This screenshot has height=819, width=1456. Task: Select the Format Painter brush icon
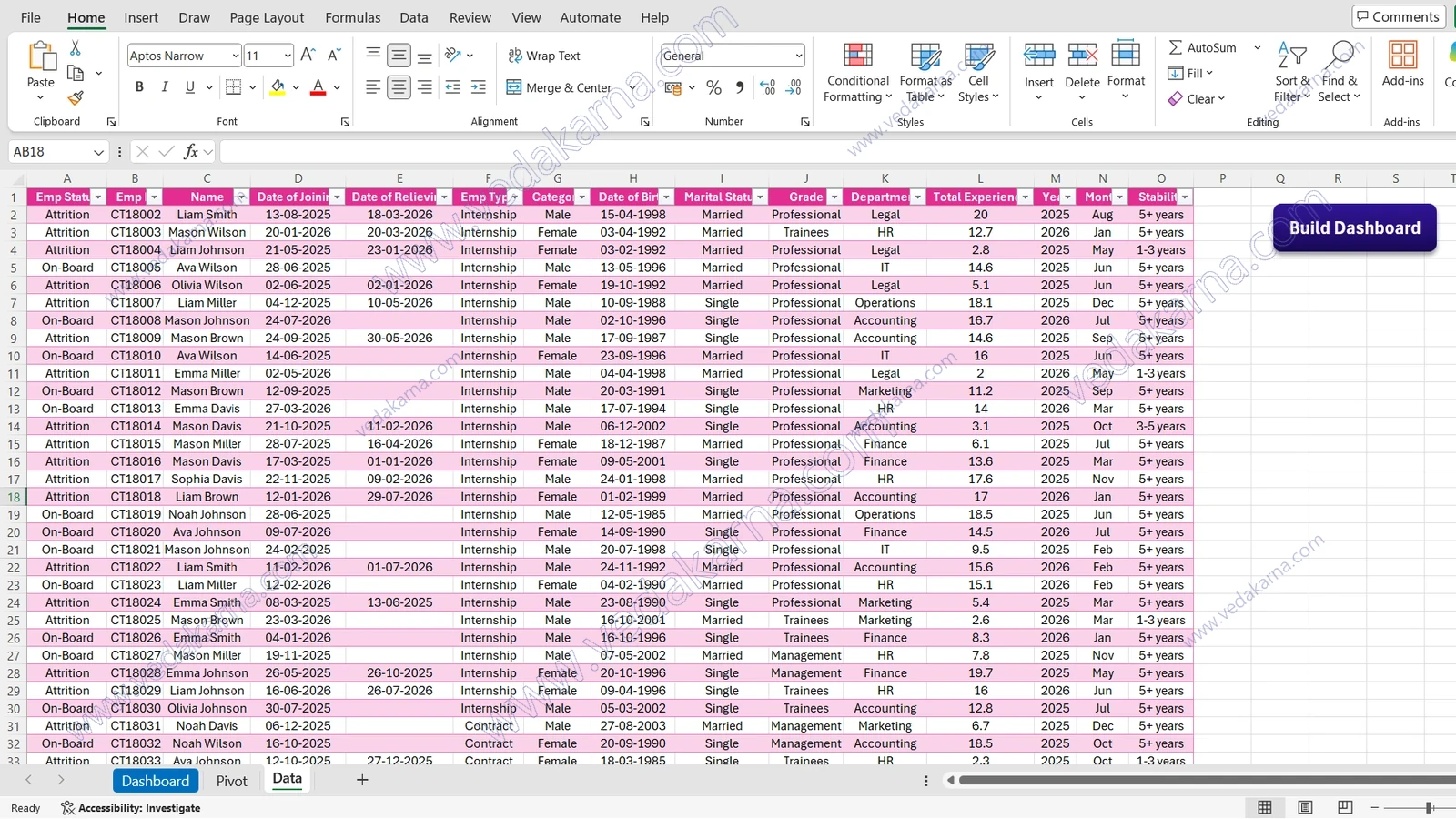click(x=76, y=97)
